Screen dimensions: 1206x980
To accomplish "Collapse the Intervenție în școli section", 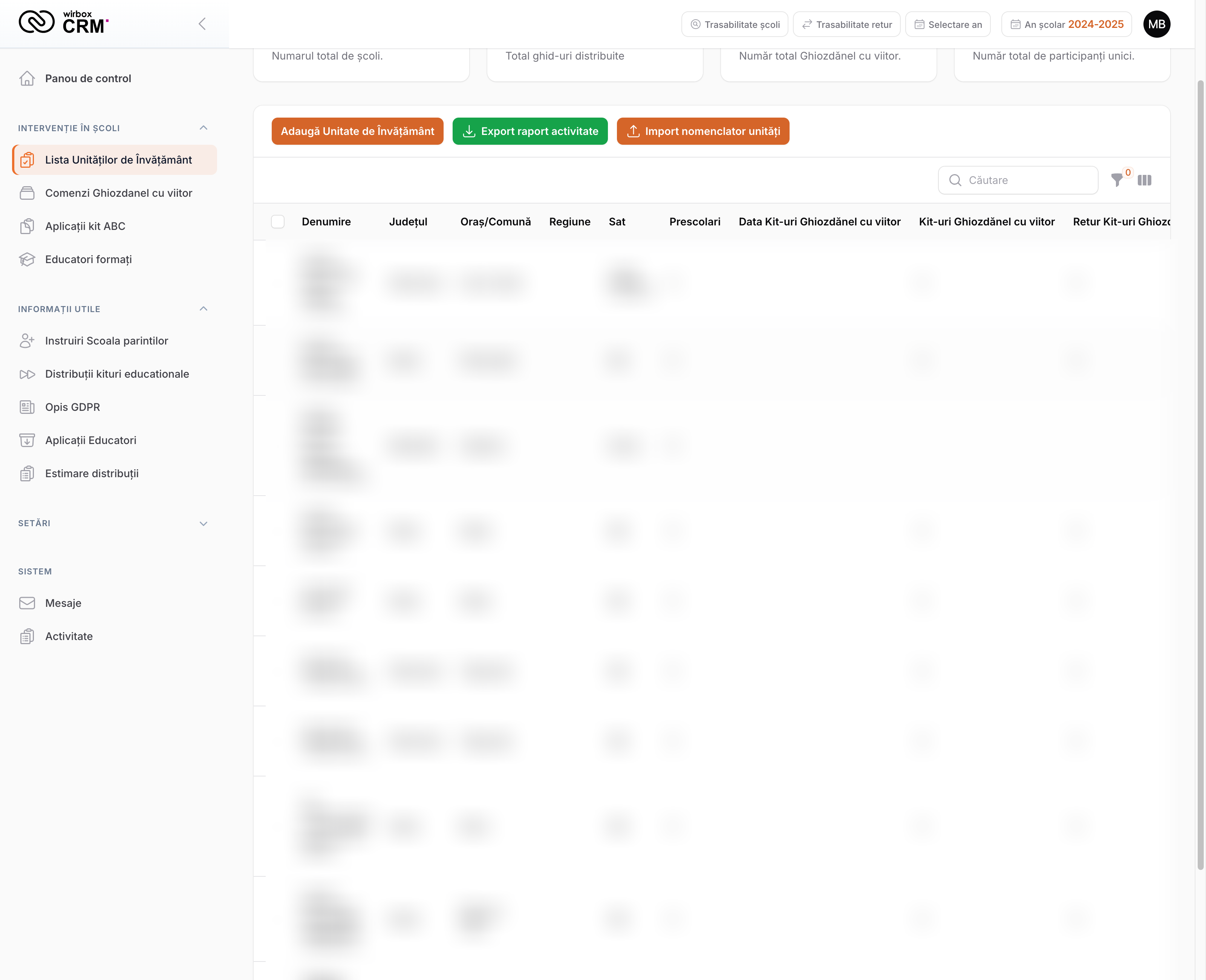I will pos(204,127).
